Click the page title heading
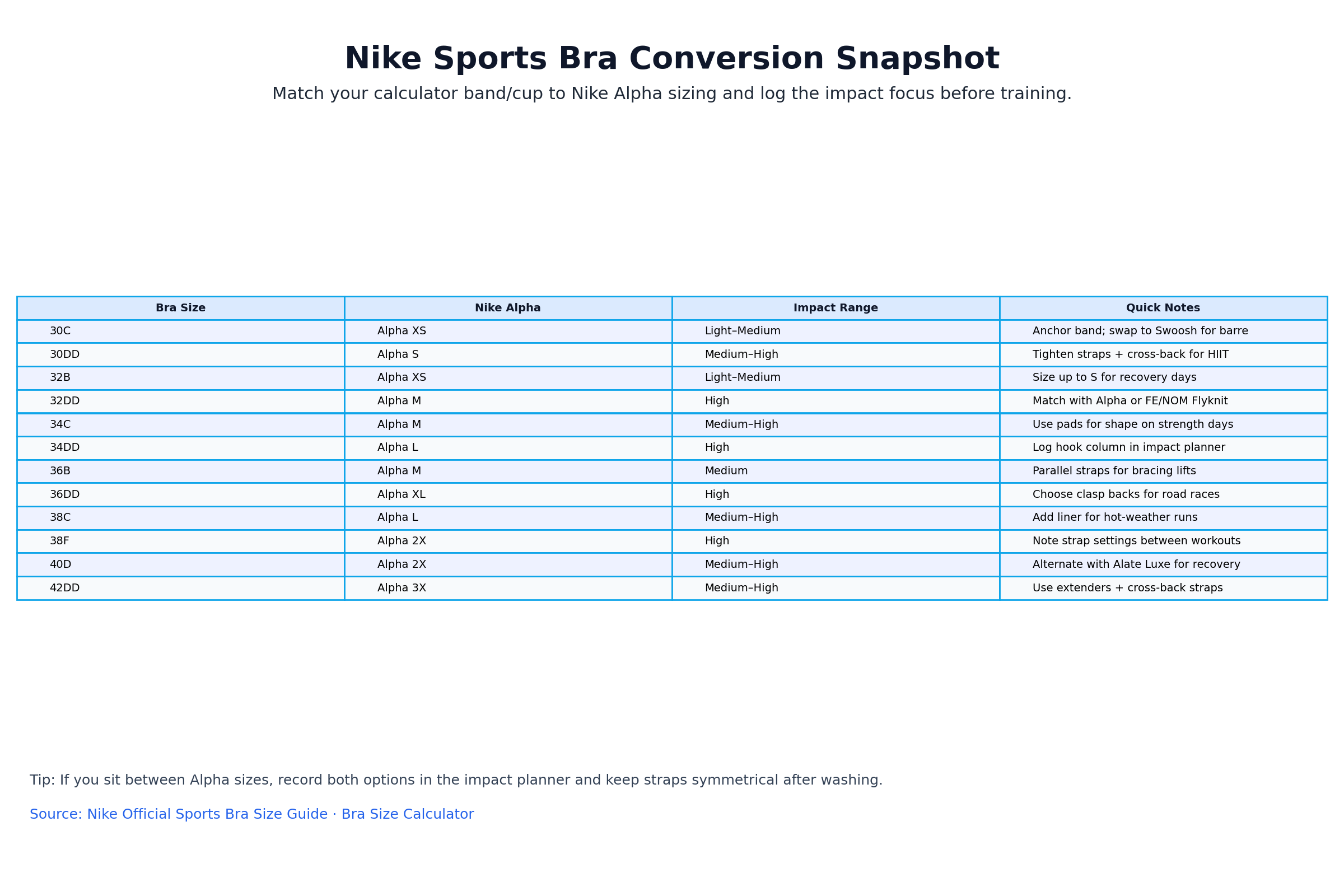 click(672, 59)
